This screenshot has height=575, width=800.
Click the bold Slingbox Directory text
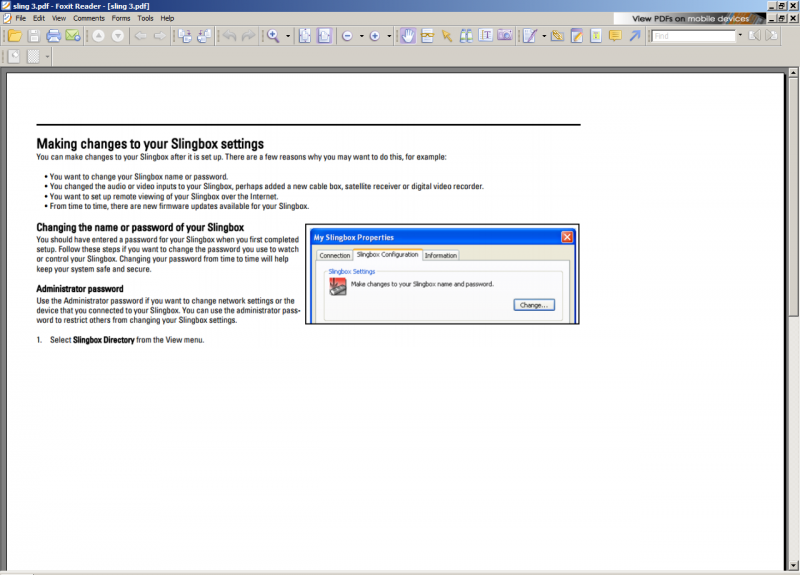click(104, 340)
